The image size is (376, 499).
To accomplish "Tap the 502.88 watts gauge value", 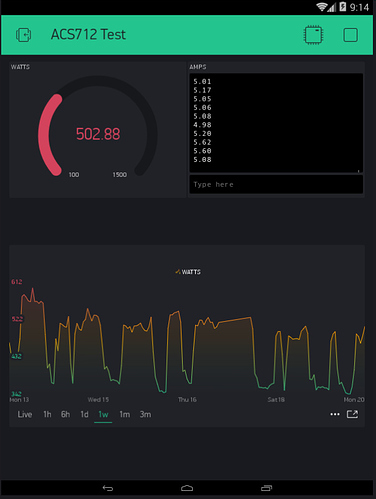I will [98, 134].
